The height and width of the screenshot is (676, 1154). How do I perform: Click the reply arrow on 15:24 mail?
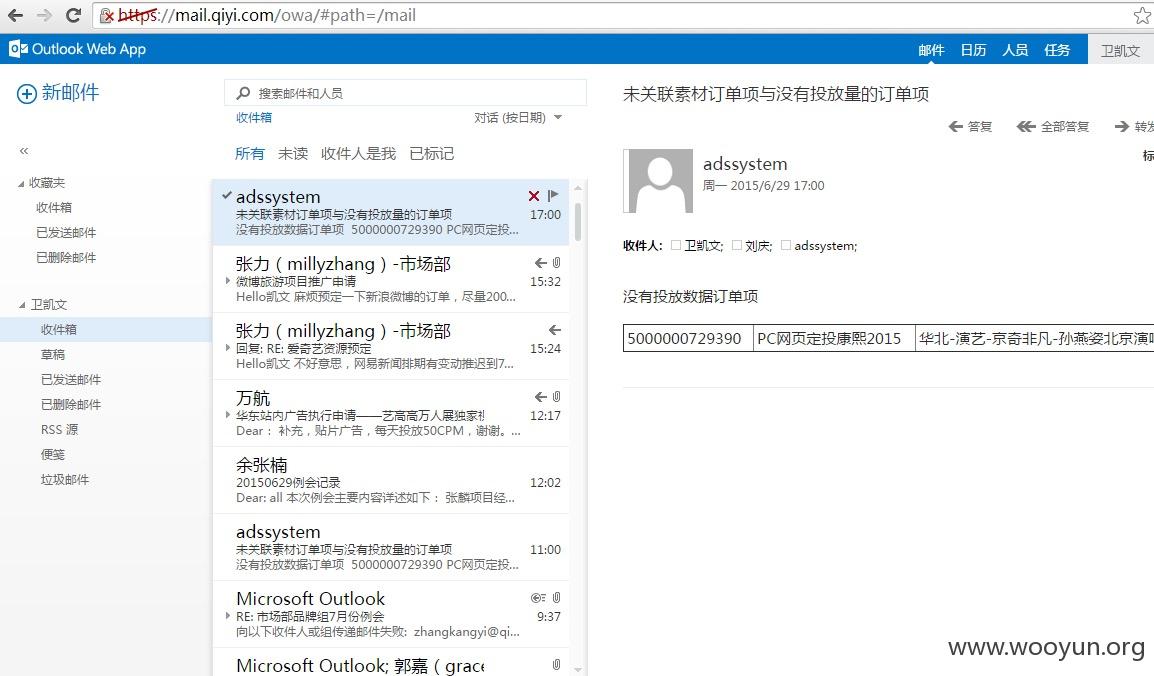pyautogui.click(x=554, y=330)
